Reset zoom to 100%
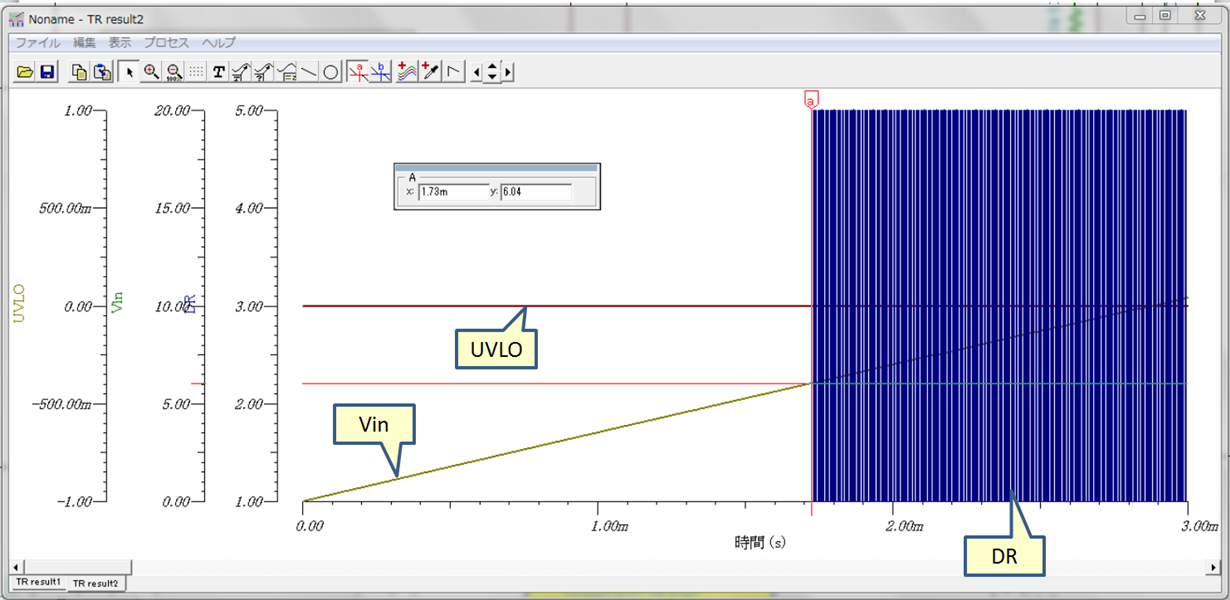 [172, 71]
